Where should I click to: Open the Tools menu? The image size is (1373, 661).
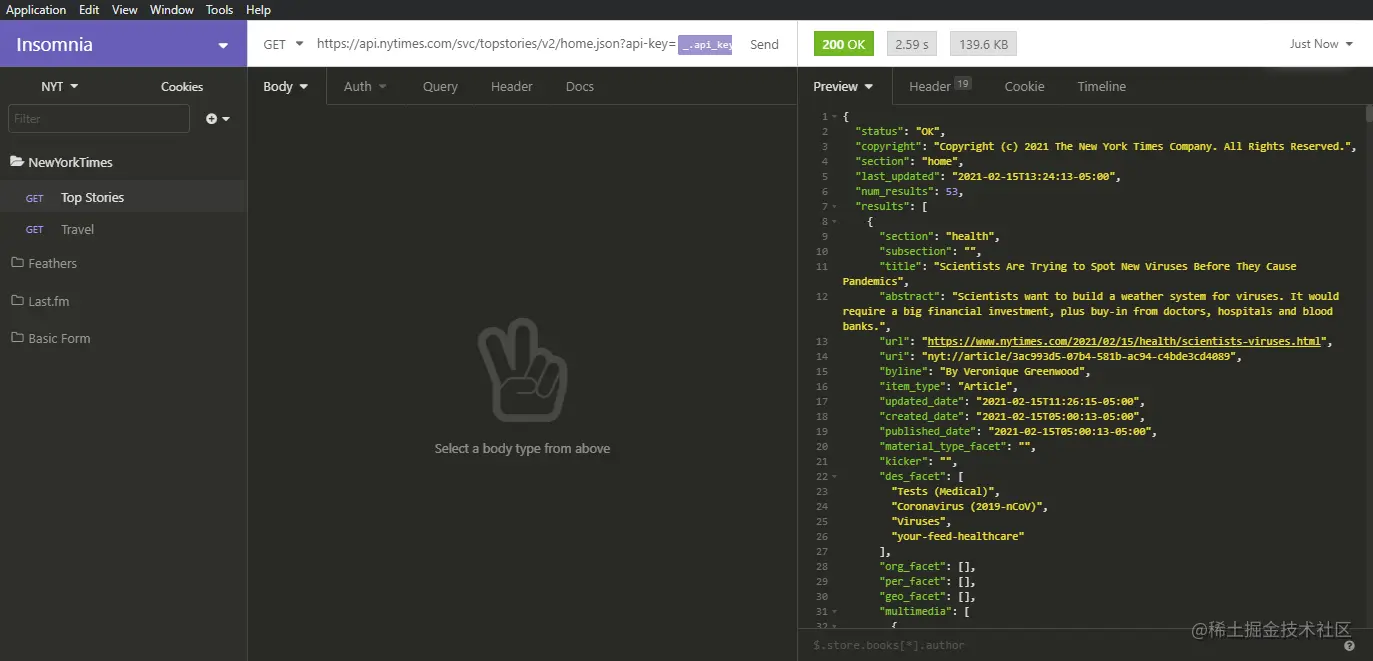pyautogui.click(x=219, y=9)
